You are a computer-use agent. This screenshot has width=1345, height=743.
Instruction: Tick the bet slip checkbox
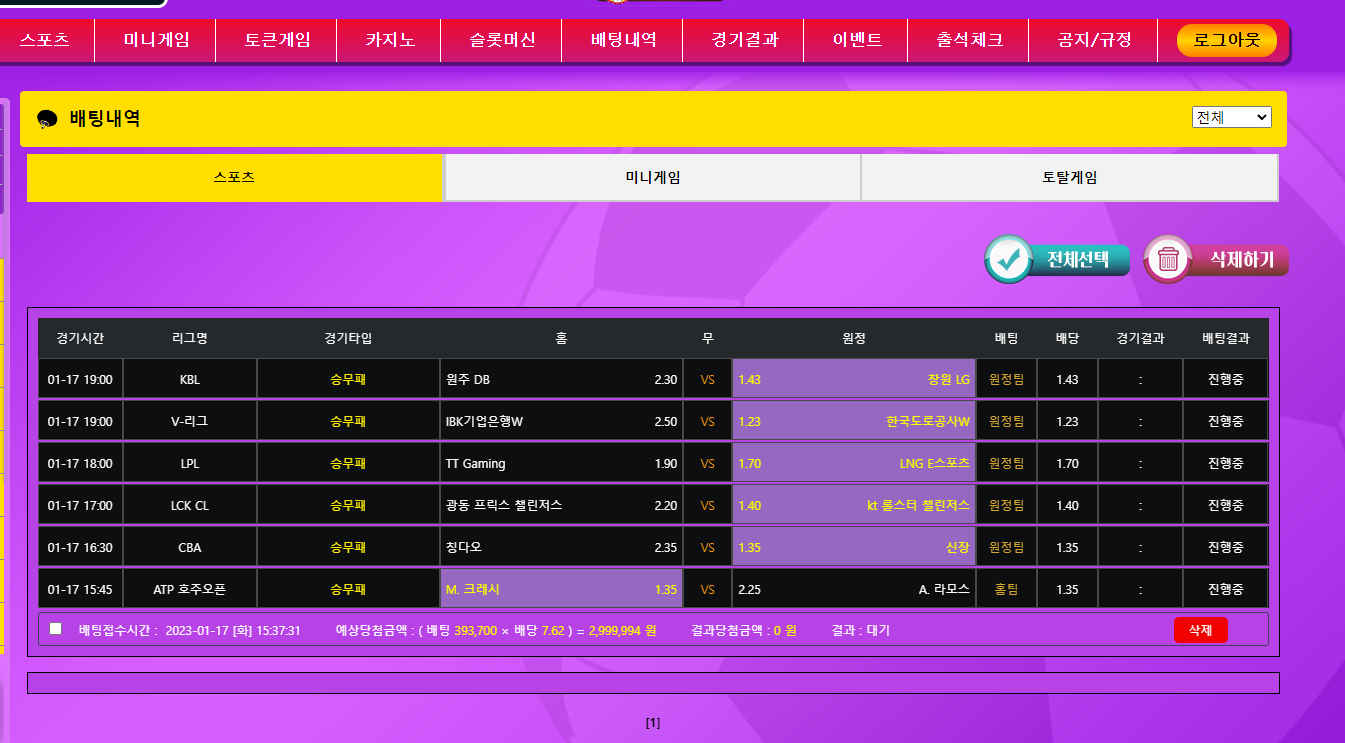(x=56, y=629)
